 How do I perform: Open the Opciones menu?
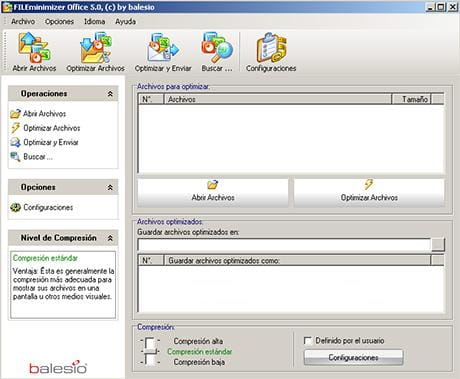pos(59,21)
